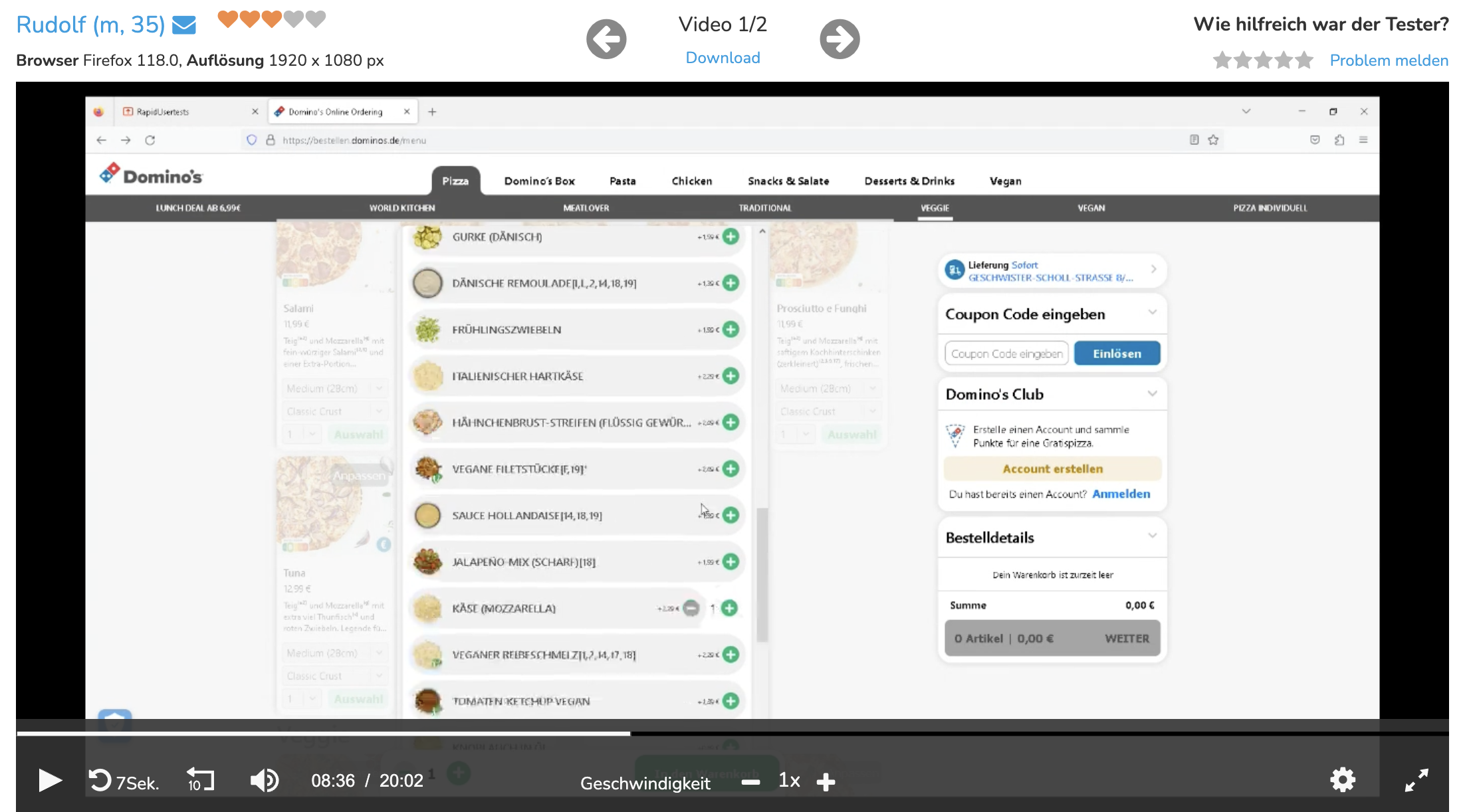Collapse the Coupon Code eingeben section
Image resolution: width=1469 pixels, height=812 pixels.
(x=1153, y=312)
